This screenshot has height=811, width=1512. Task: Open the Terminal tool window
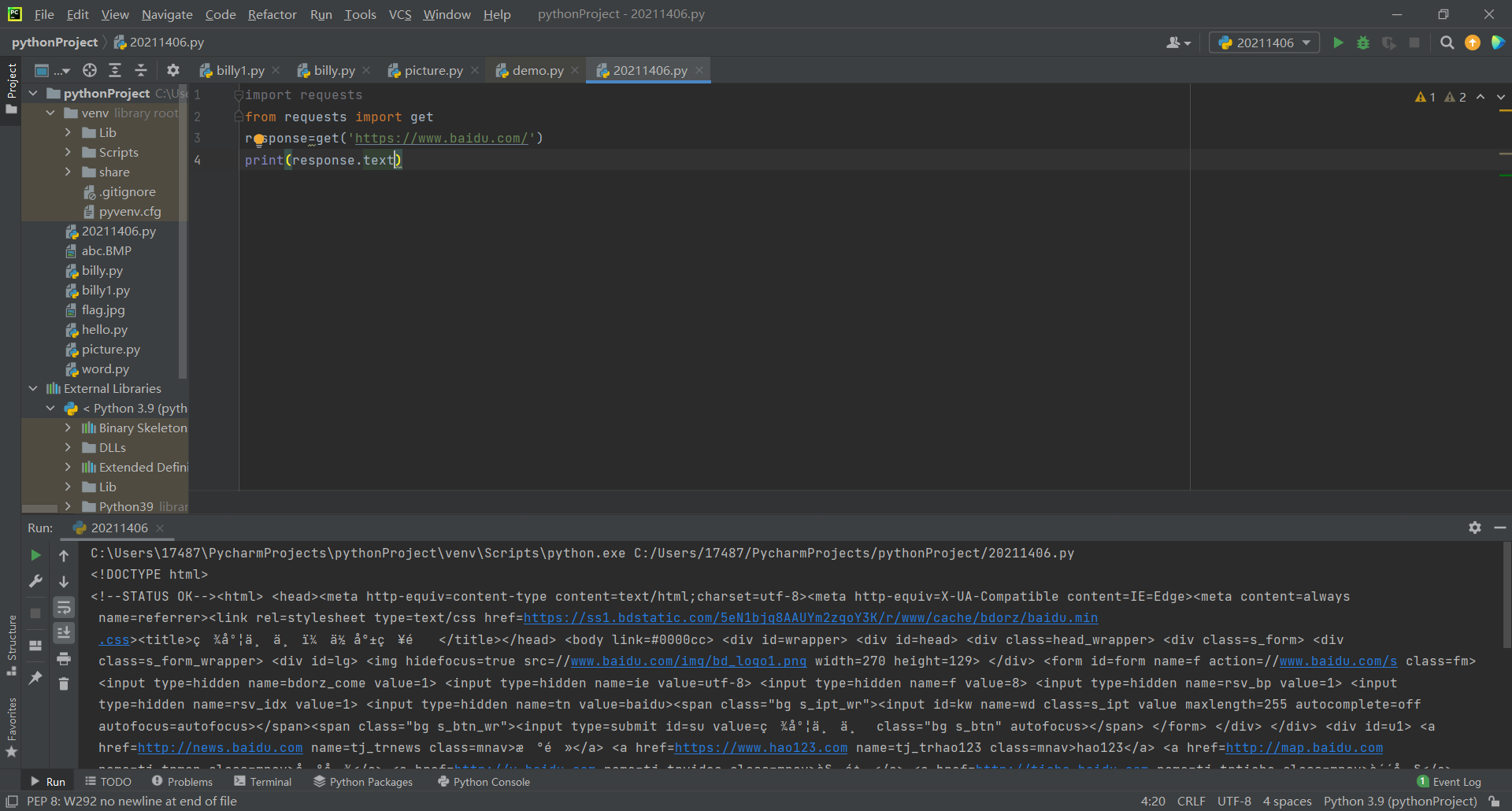tap(262, 782)
